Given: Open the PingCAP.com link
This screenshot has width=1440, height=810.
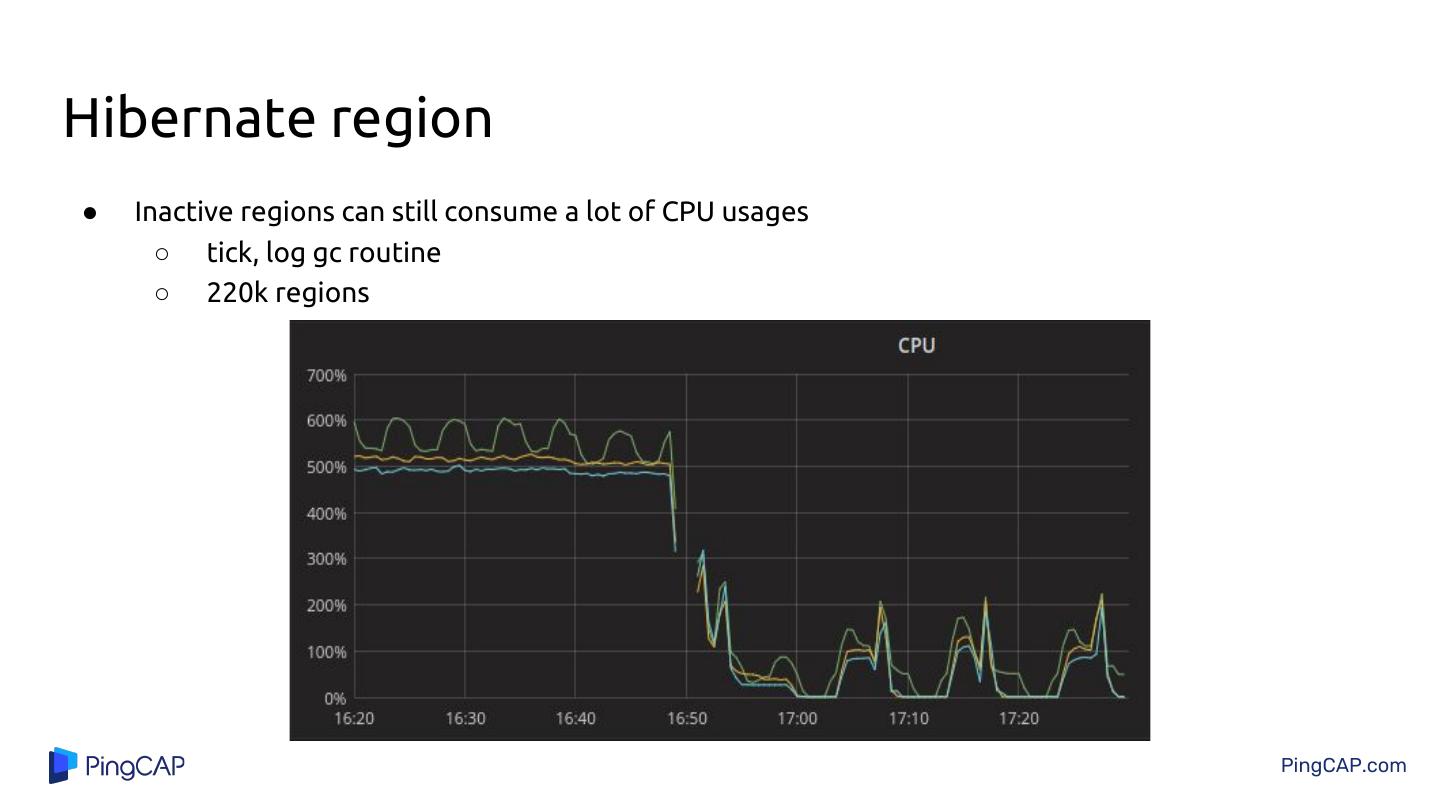Looking at the screenshot, I should [1343, 766].
